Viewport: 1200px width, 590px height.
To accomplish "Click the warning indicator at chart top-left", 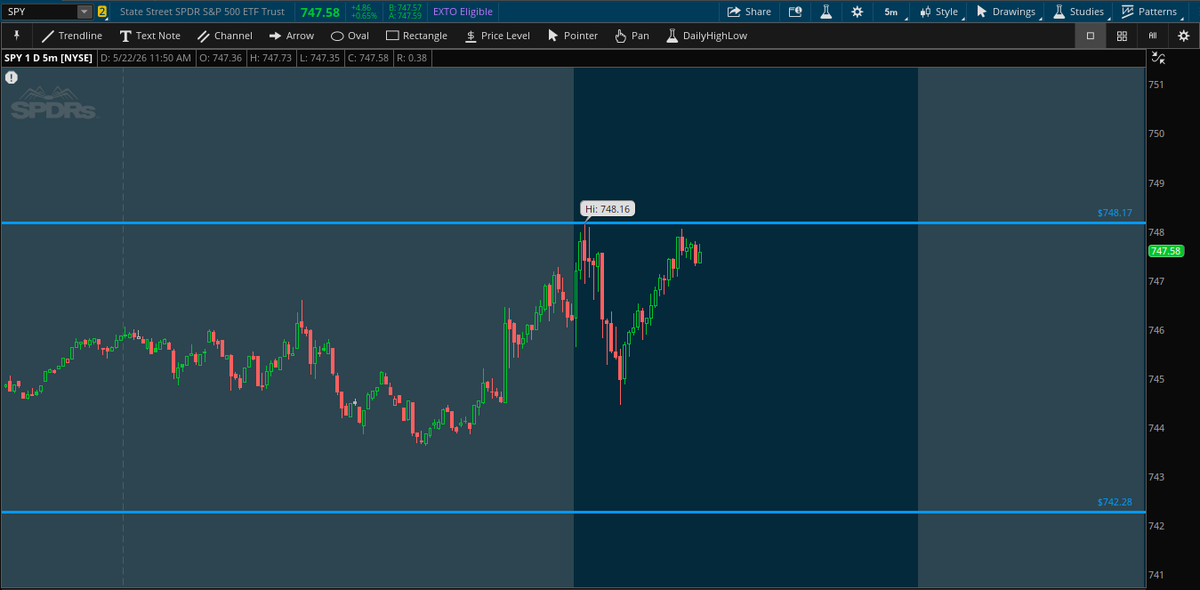I will tap(11, 76).
